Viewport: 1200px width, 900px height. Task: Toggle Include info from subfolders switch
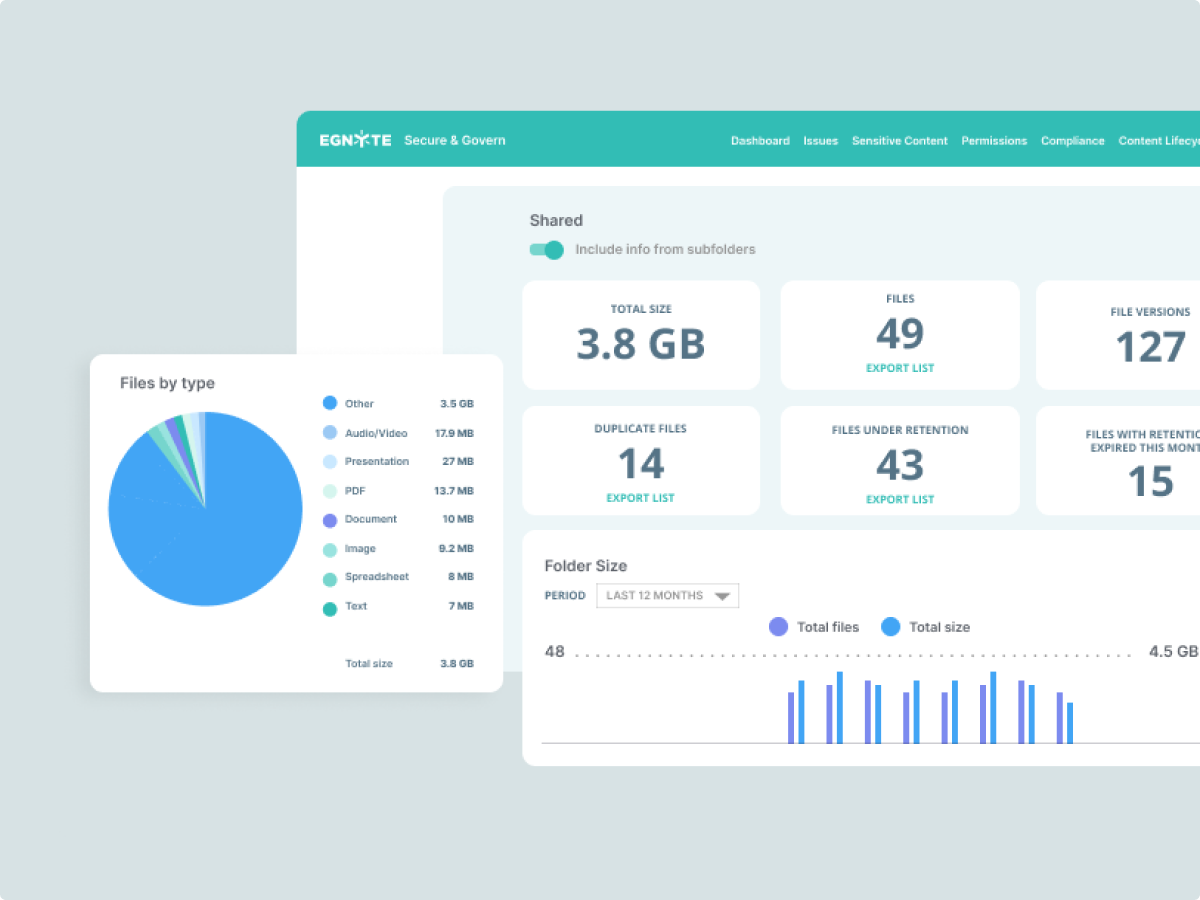click(547, 250)
